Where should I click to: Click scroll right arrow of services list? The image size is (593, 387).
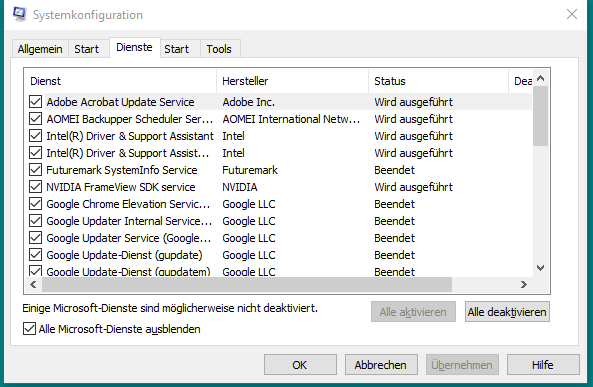[x=524, y=284]
